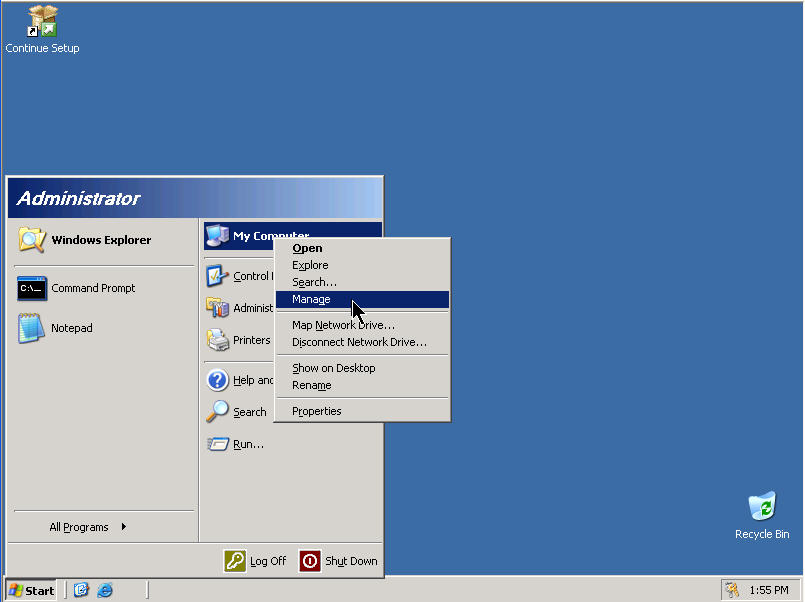Choose Disconnect Network Drive... option
The width and height of the screenshot is (805, 602).
[362, 342]
